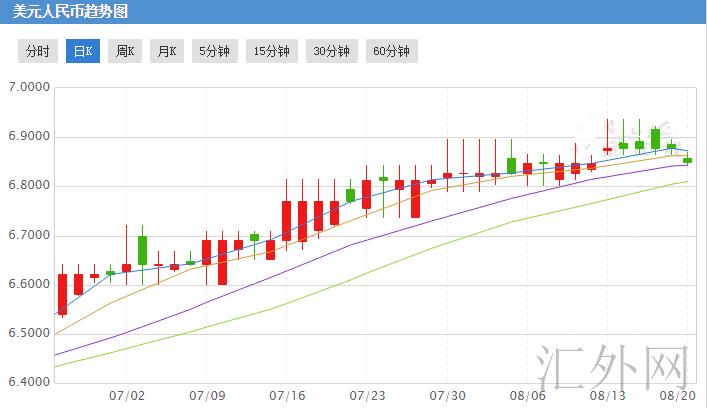Click the first large red candlestick at far left
707x408 pixels.
(62, 294)
